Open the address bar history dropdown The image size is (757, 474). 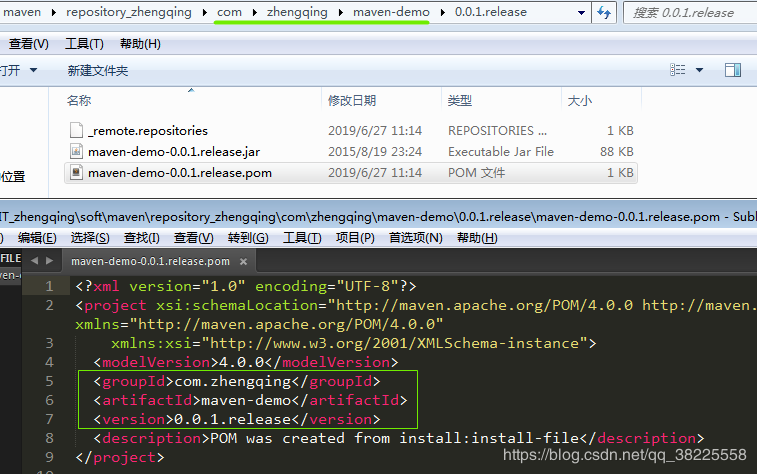click(x=582, y=13)
